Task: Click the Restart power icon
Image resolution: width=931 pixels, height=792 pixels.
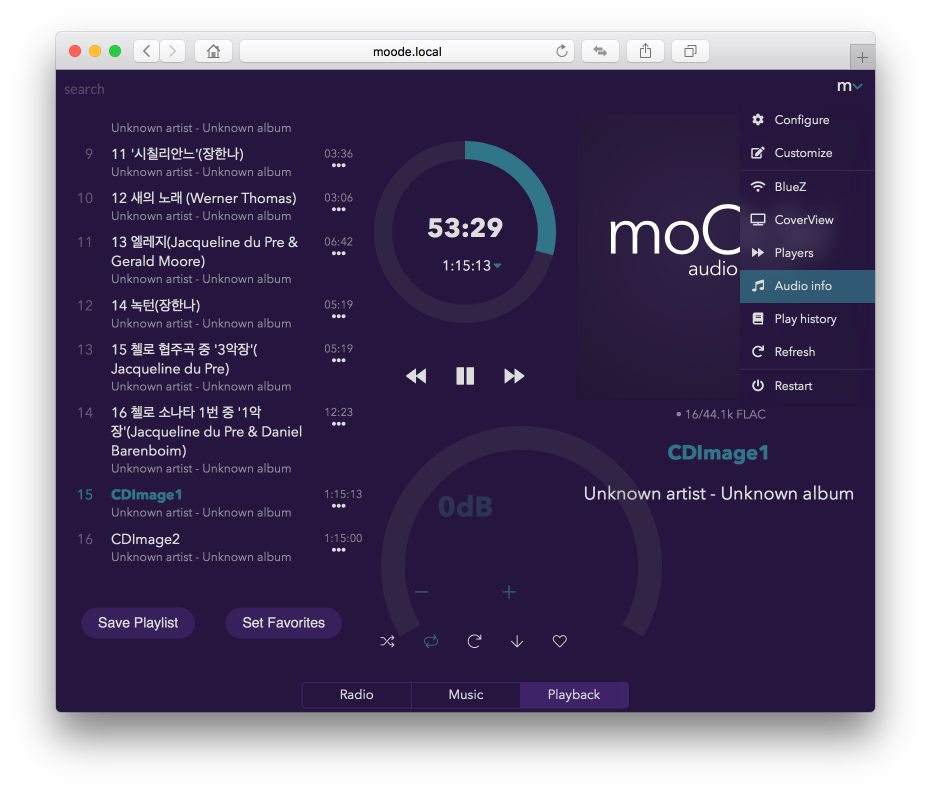Action: click(758, 385)
